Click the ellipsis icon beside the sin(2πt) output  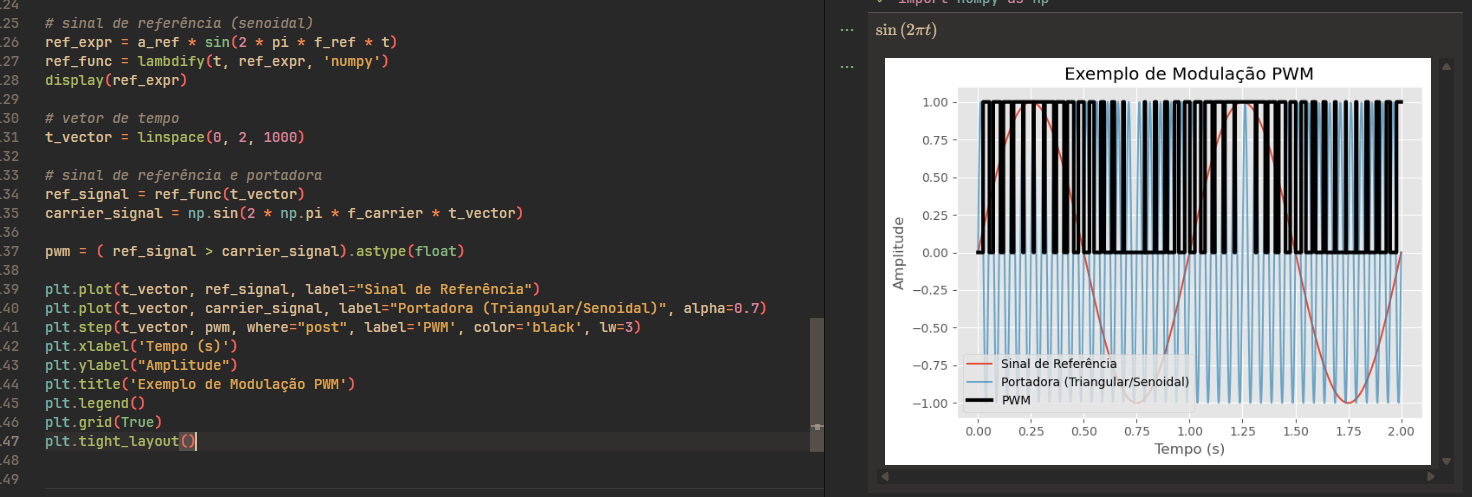[847, 30]
